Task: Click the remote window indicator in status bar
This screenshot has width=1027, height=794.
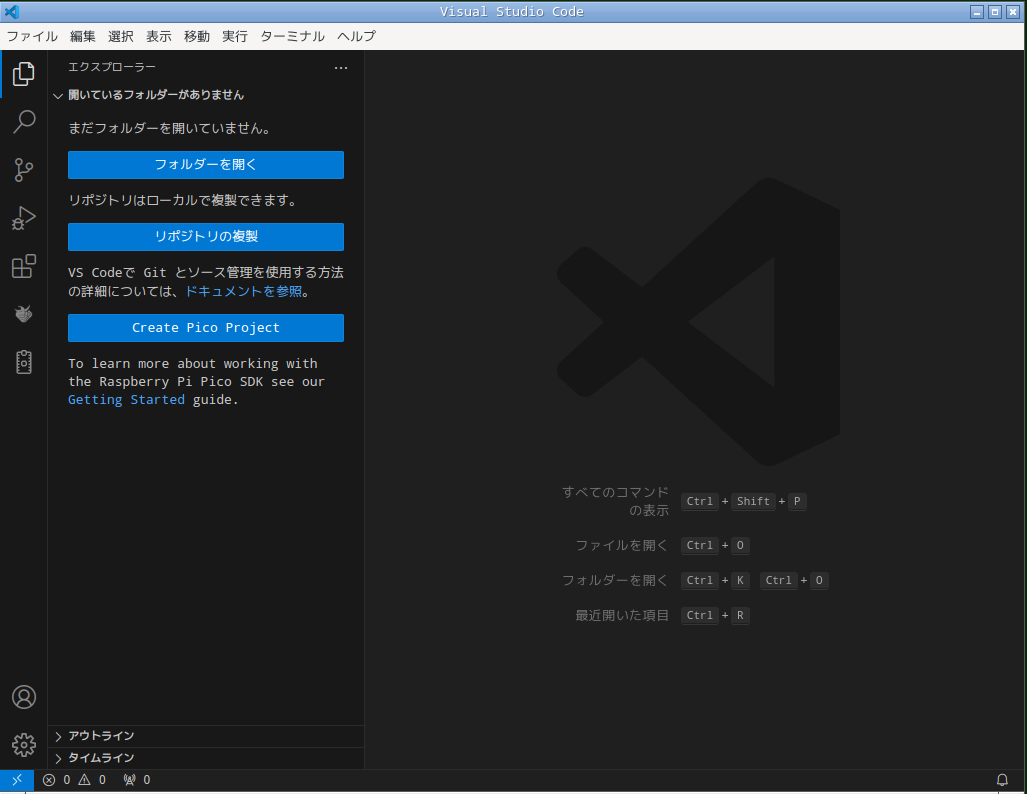Action: 17,780
